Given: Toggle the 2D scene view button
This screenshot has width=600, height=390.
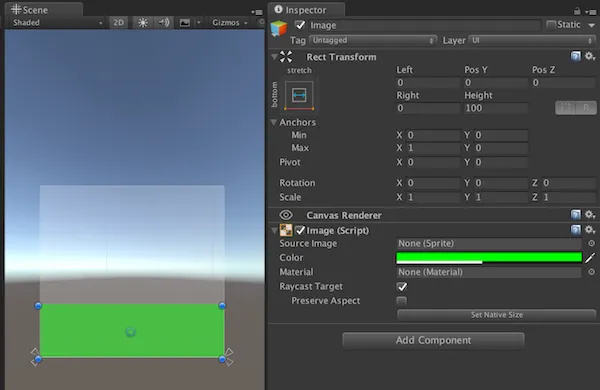Looking at the screenshot, I should click(x=119, y=23).
